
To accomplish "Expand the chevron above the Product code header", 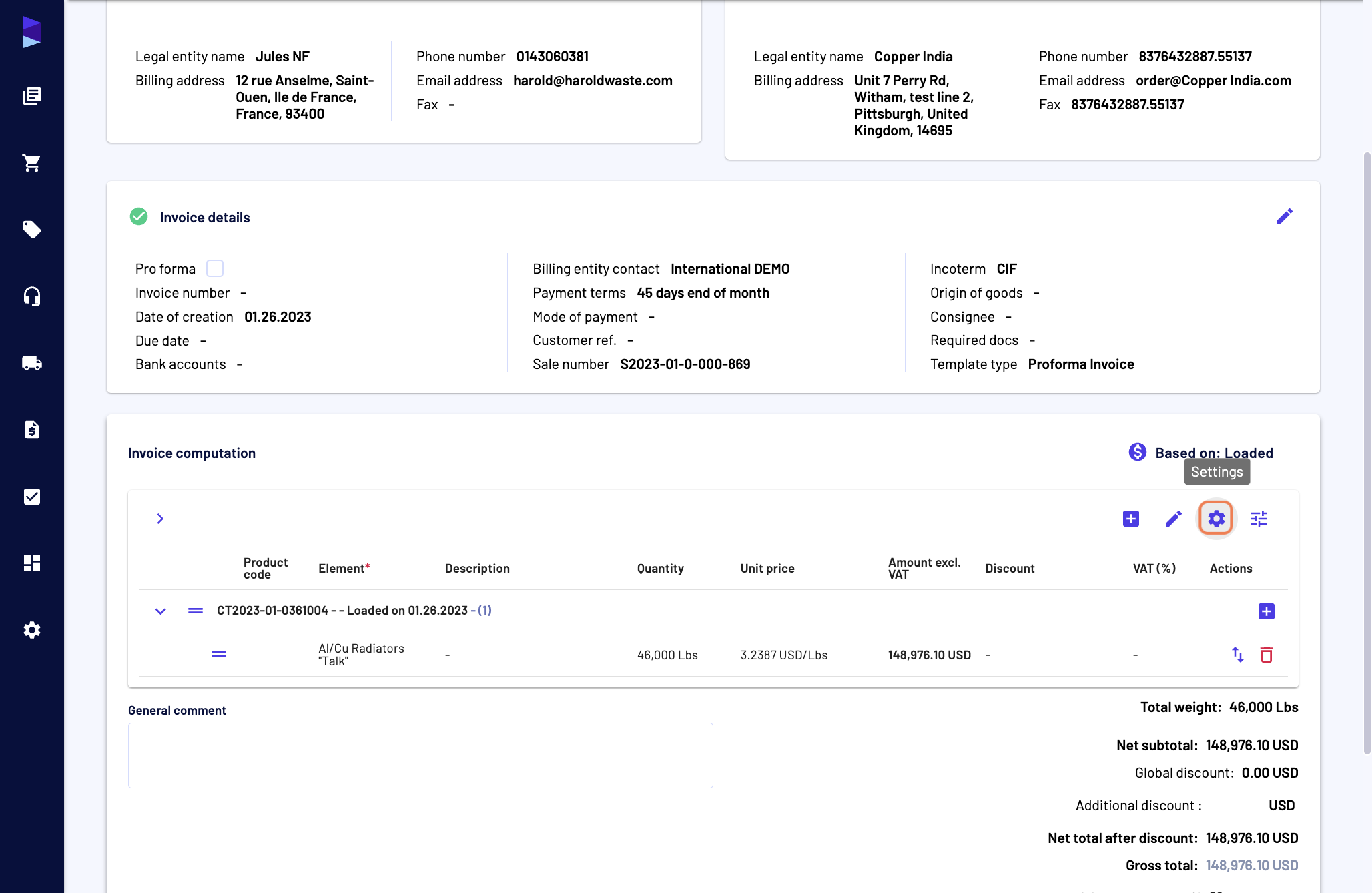I will click(160, 519).
